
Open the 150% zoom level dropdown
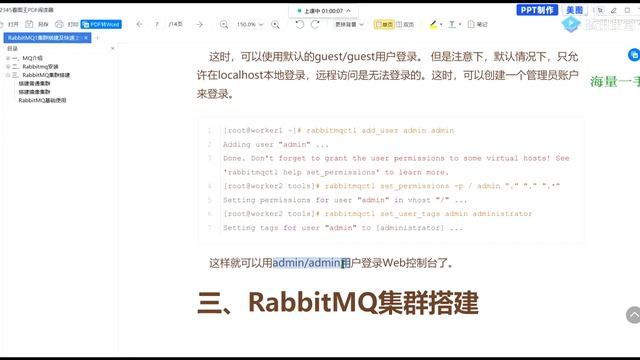pyautogui.click(x=250, y=24)
